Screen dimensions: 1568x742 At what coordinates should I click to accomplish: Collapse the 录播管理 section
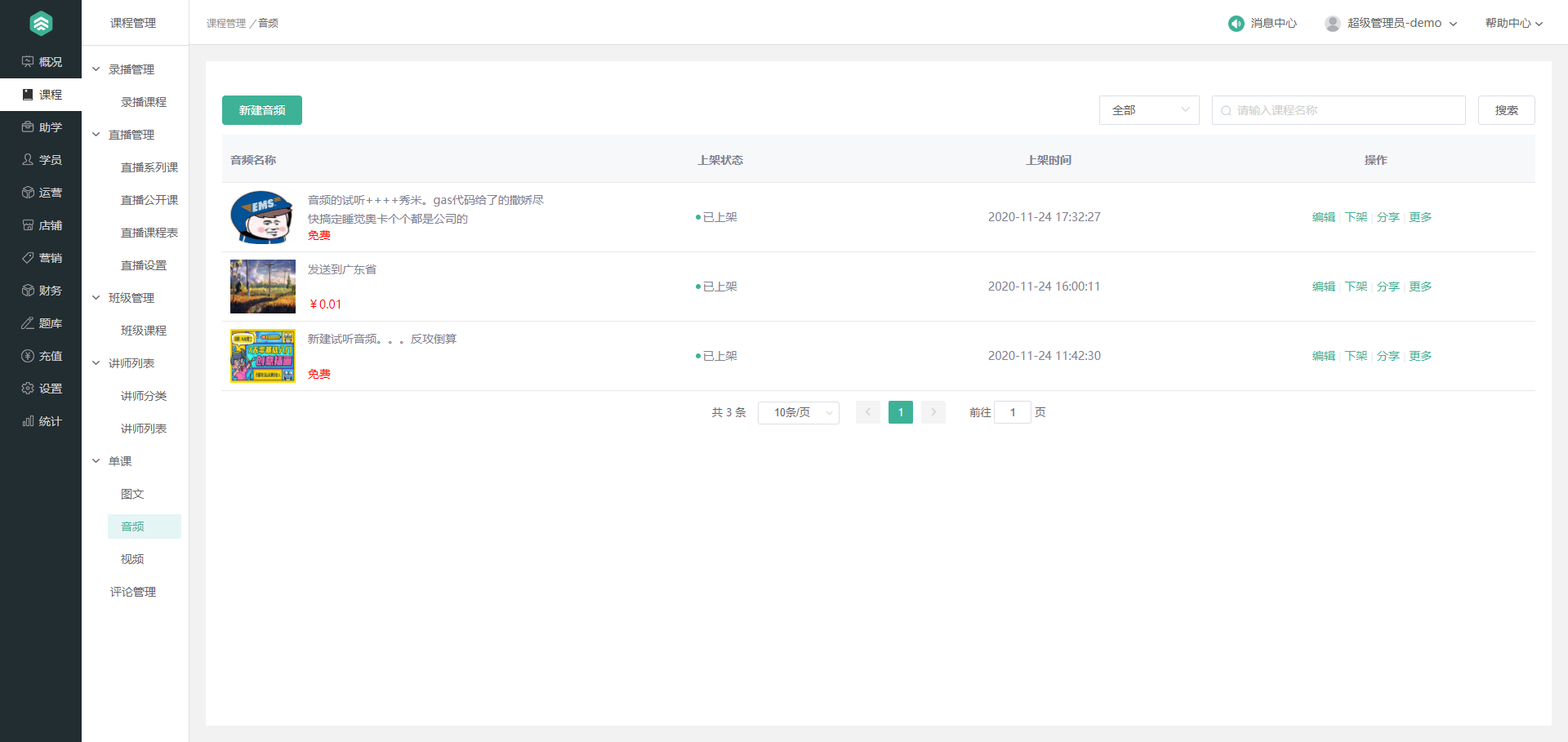[96, 69]
